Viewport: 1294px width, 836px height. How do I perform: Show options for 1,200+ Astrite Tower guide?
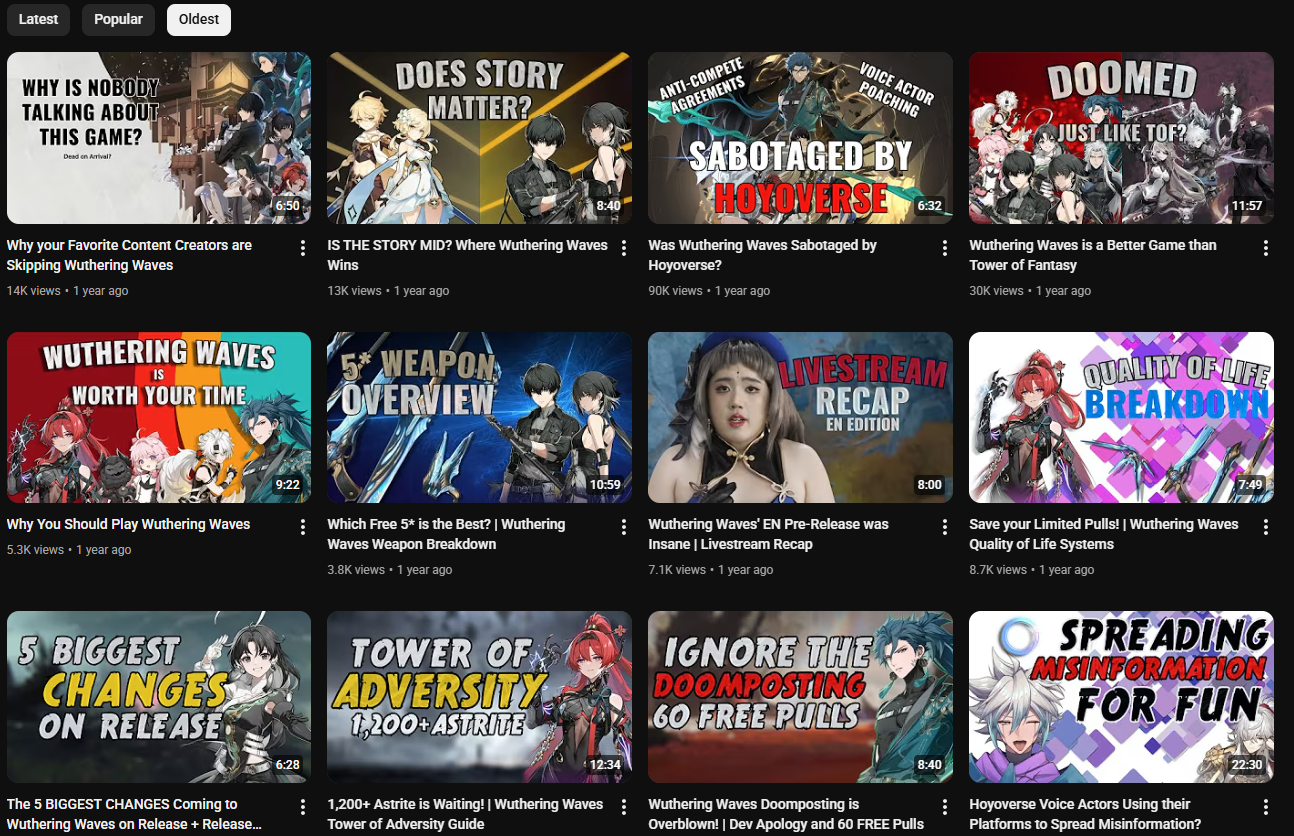pyautogui.click(x=624, y=807)
